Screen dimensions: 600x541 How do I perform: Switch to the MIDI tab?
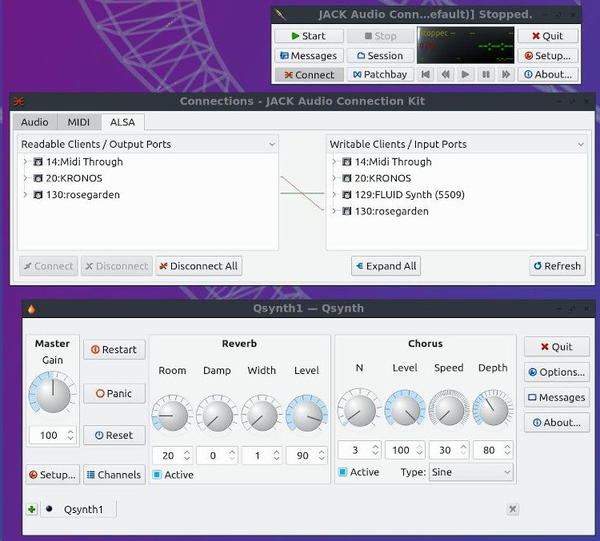(x=78, y=122)
